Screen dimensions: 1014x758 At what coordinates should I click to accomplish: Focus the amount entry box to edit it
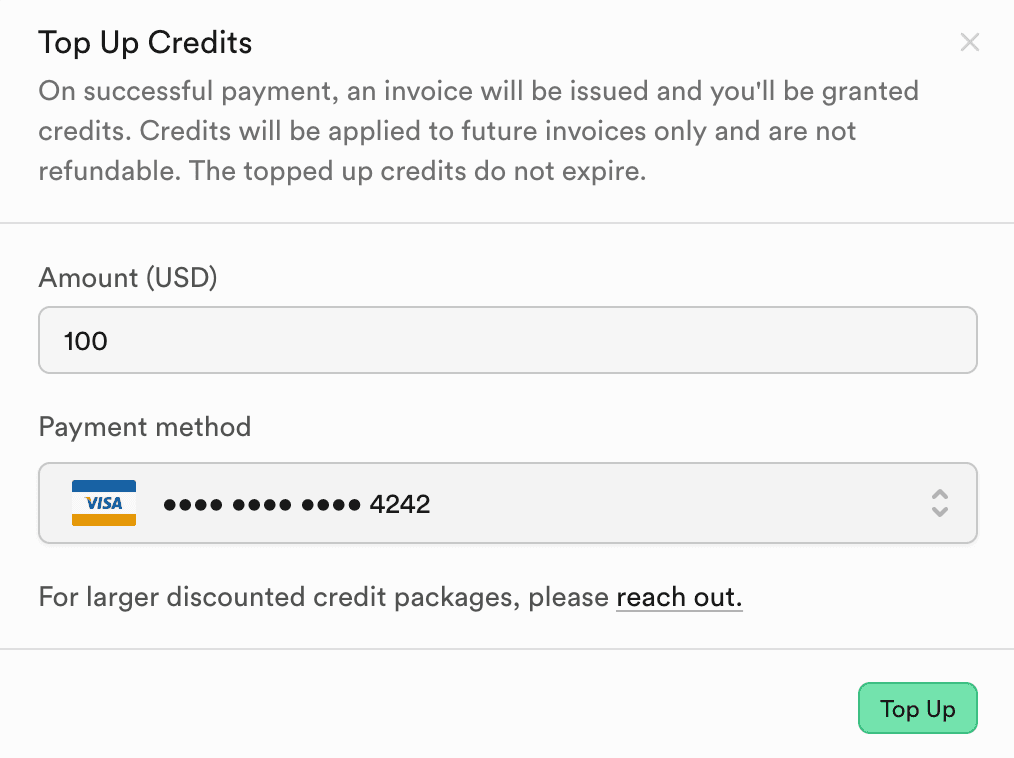click(507, 340)
